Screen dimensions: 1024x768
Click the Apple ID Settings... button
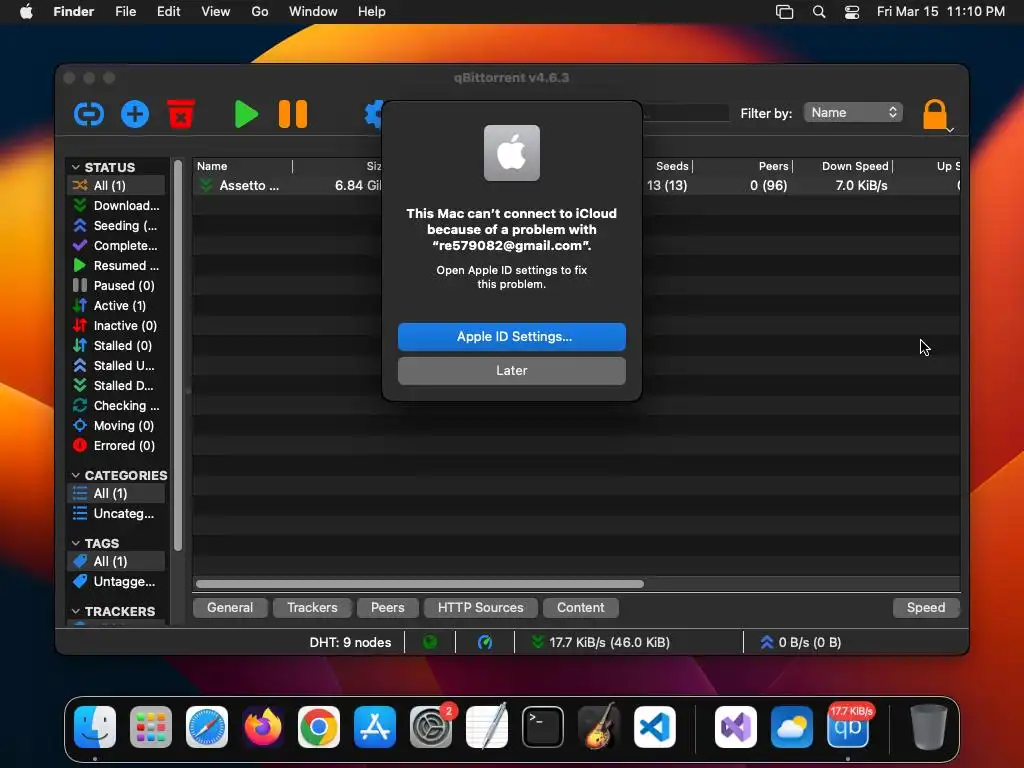(512, 337)
